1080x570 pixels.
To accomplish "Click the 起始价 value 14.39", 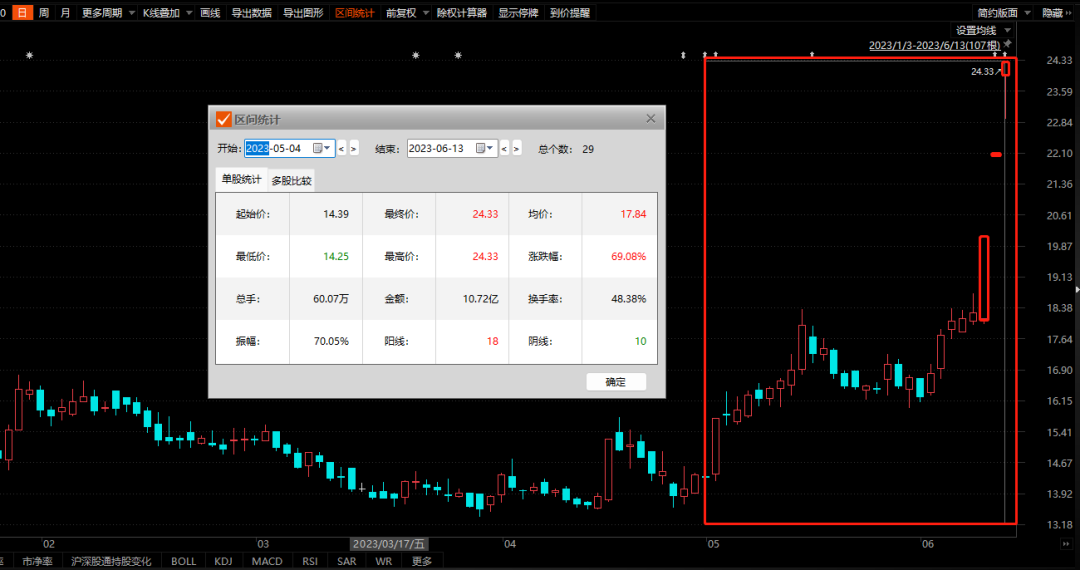I will (336, 214).
